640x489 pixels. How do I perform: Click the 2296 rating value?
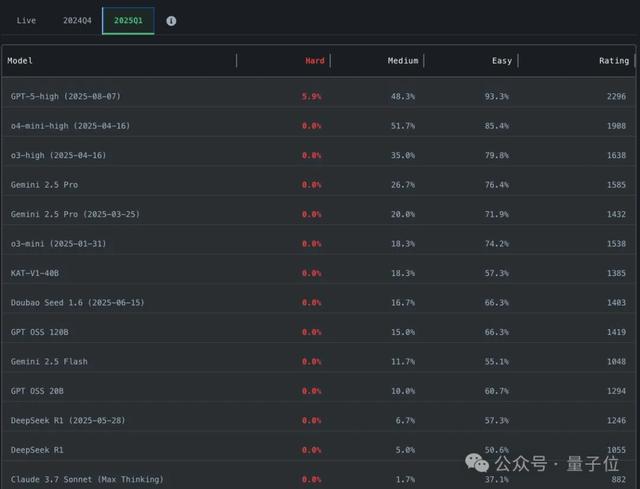[616, 96]
